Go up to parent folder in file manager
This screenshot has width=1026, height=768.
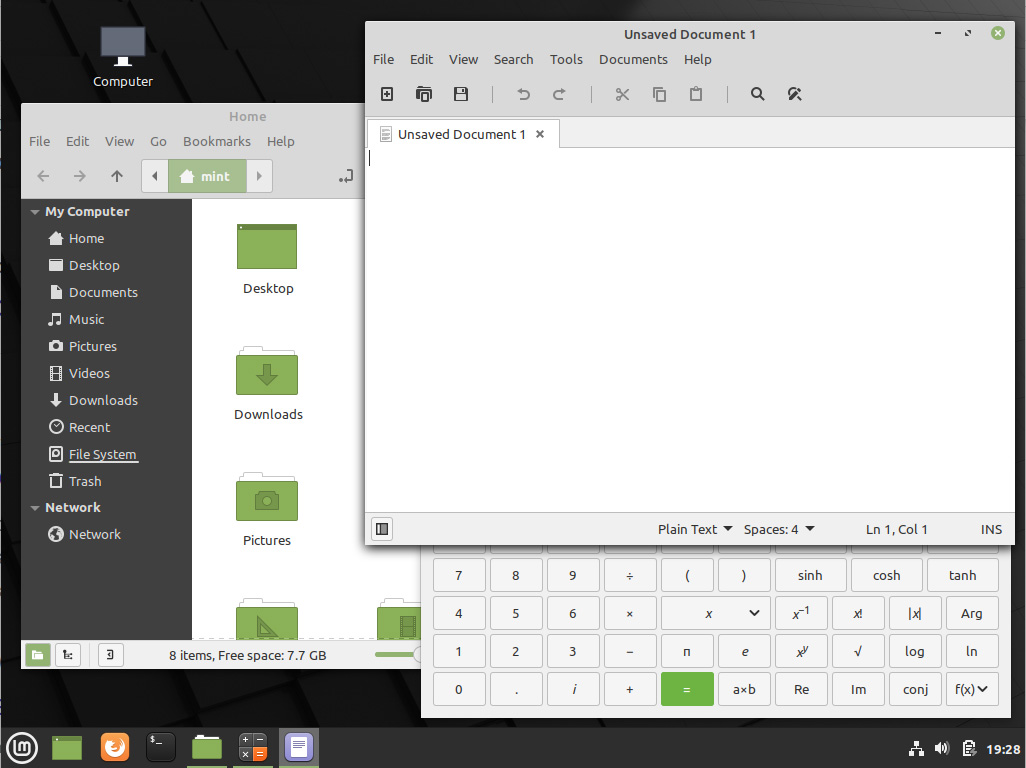[x=116, y=176]
